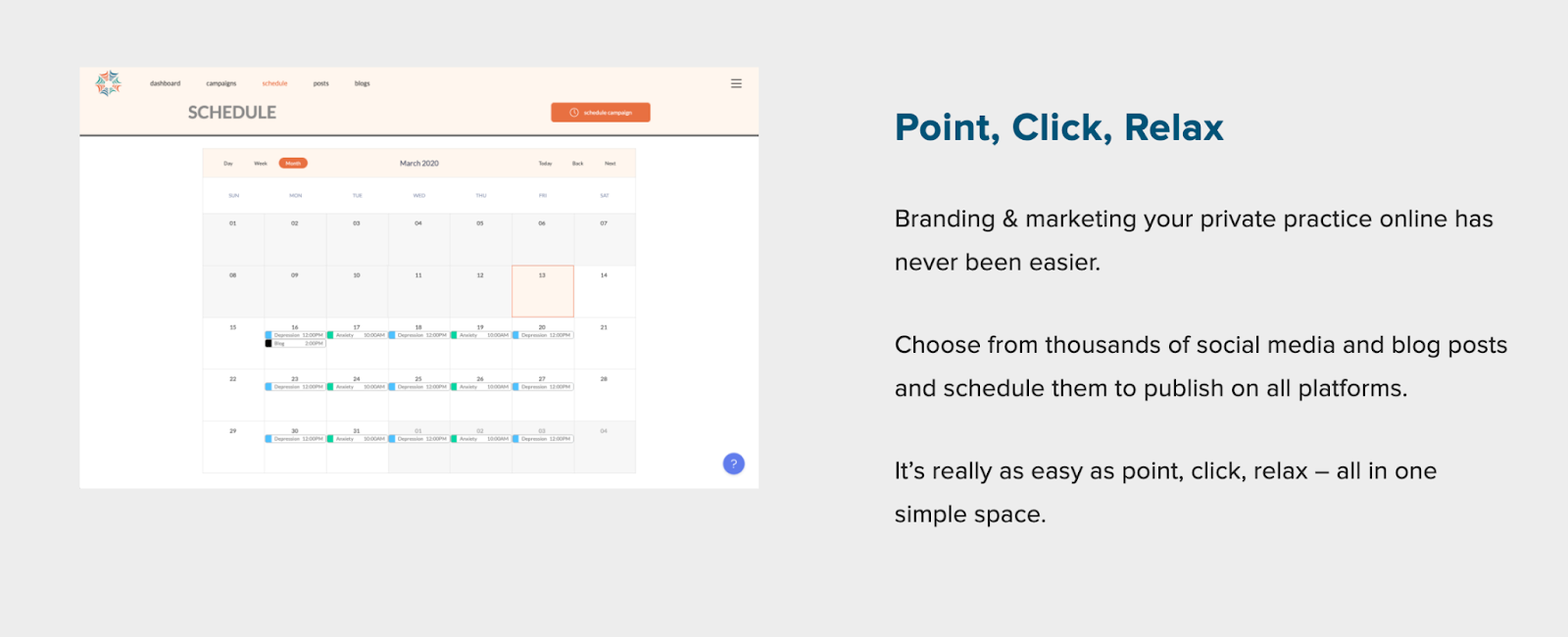
Task: Click the colorful star logo icon
Action: (108, 83)
